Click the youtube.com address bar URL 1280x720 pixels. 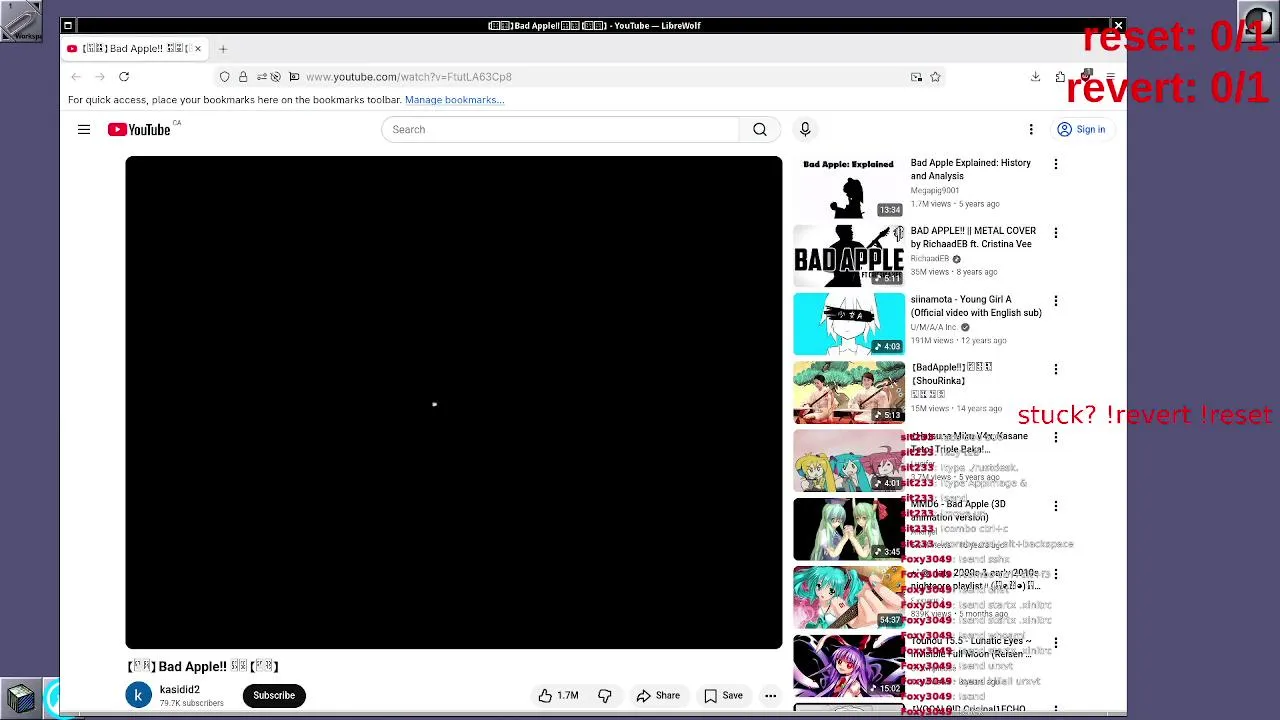pyautogui.click(x=409, y=77)
